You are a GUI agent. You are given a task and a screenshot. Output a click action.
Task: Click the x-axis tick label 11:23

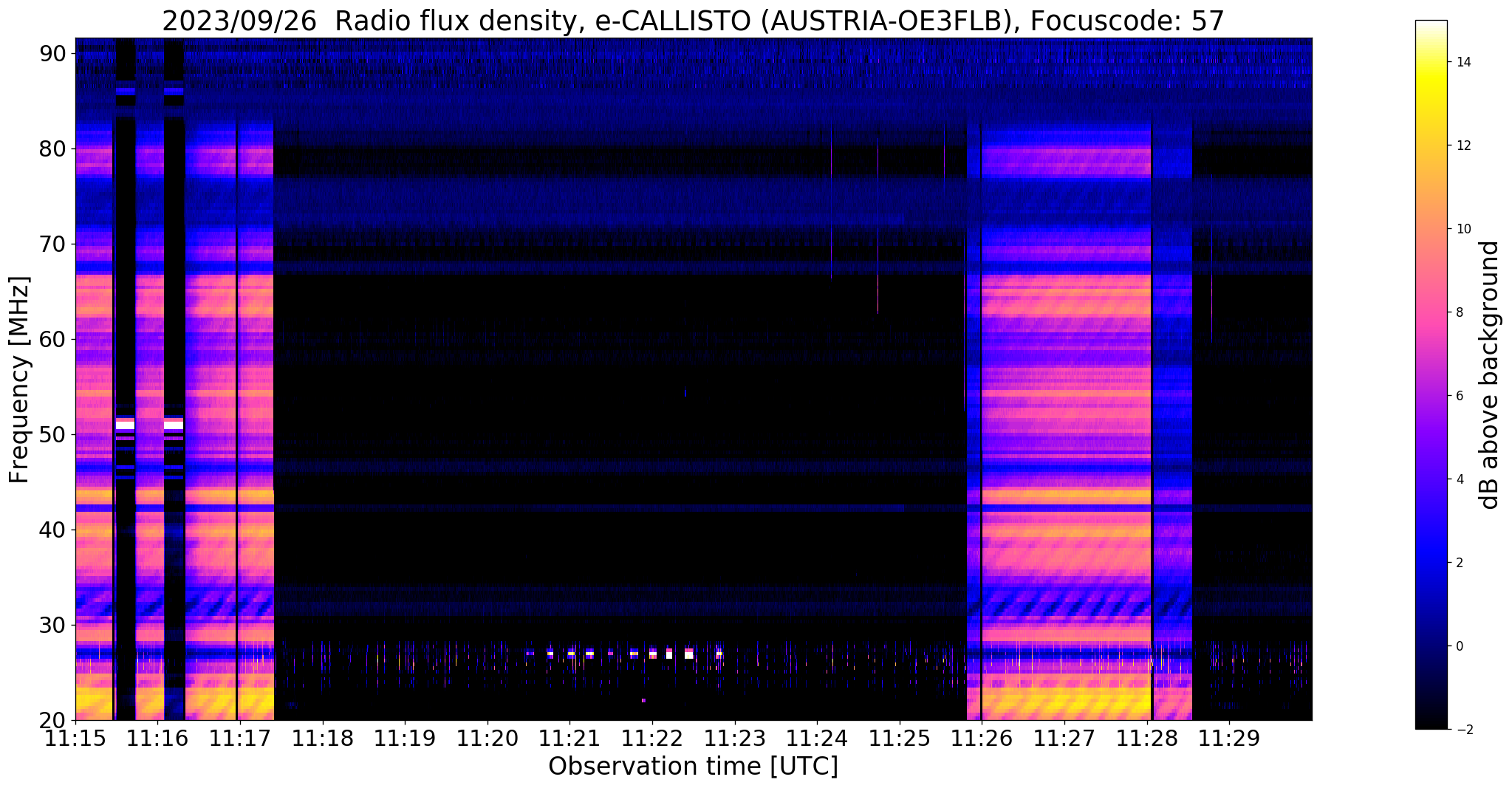pyautogui.click(x=735, y=737)
